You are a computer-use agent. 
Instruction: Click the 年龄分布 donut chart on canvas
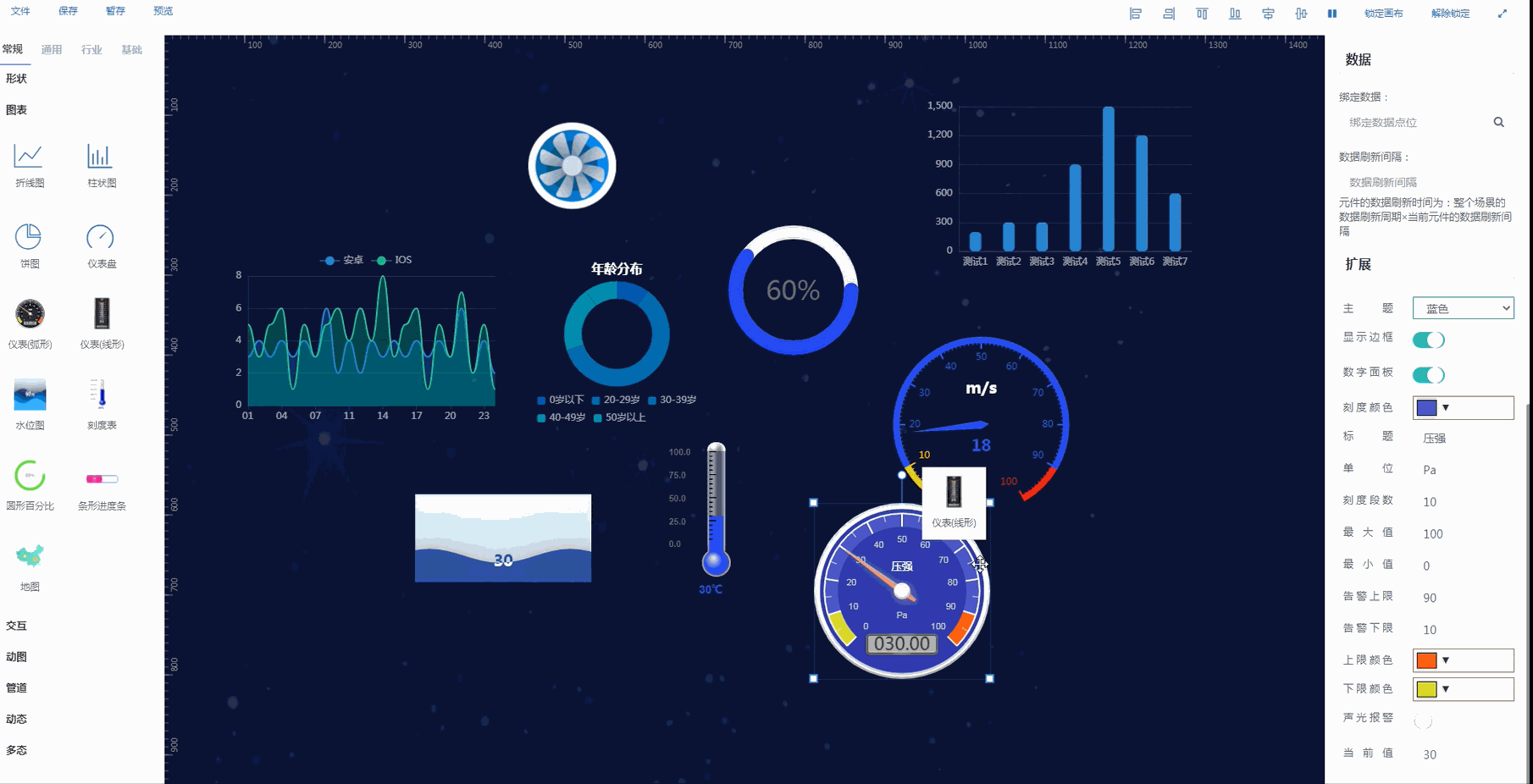[x=617, y=334]
